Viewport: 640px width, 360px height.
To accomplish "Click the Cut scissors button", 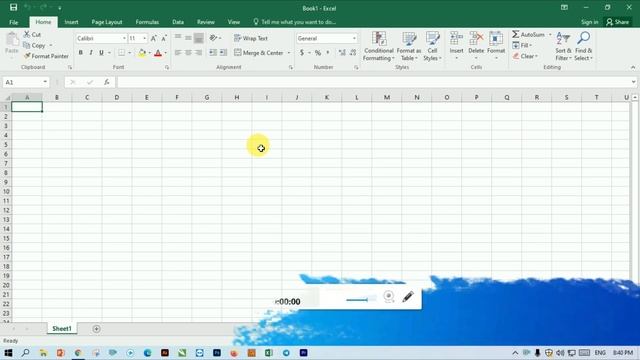I will 32,35.
